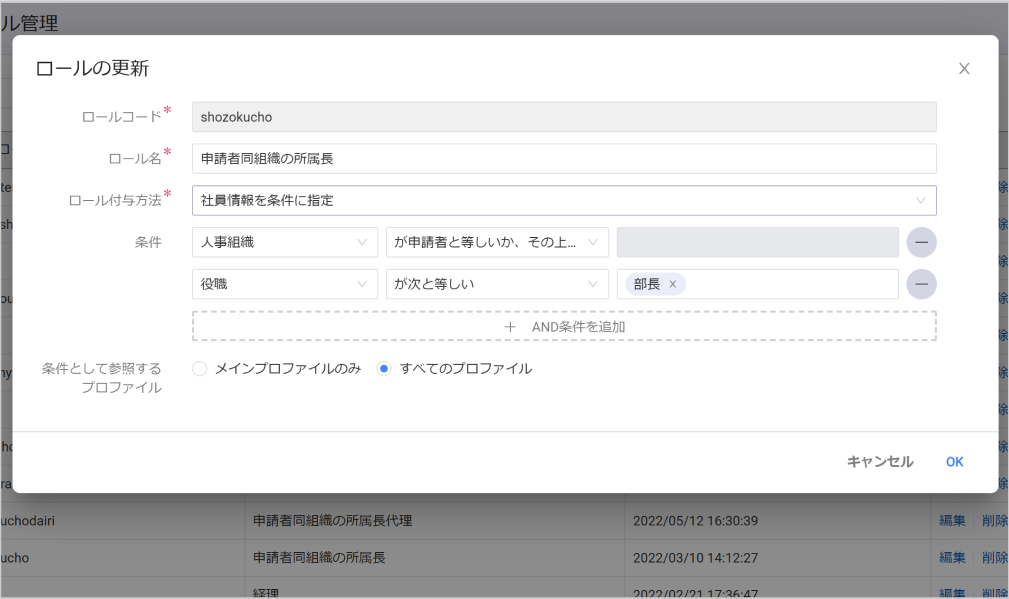Click the 編集 link on the shozokucho row
The height and width of the screenshot is (599, 1009).
click(x=951, y=557)
